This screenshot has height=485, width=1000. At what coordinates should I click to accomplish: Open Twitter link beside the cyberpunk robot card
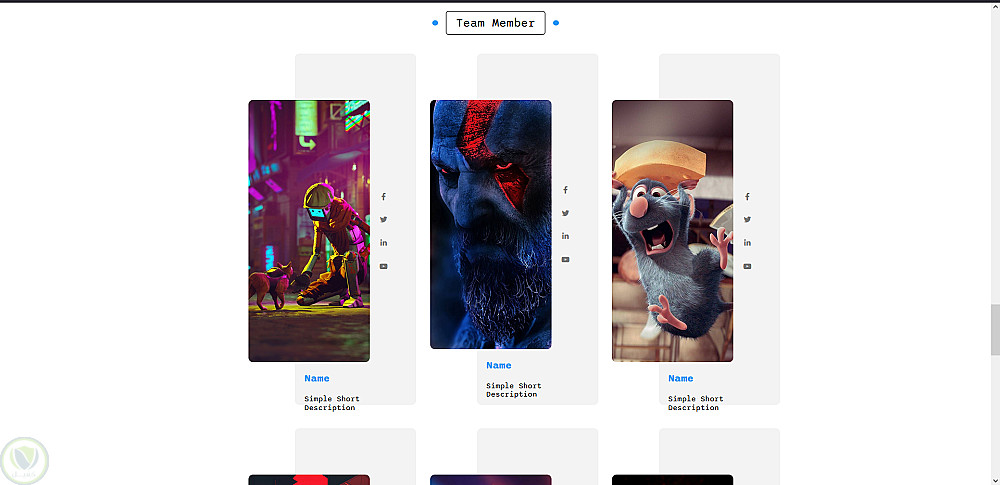coord(383,220)
